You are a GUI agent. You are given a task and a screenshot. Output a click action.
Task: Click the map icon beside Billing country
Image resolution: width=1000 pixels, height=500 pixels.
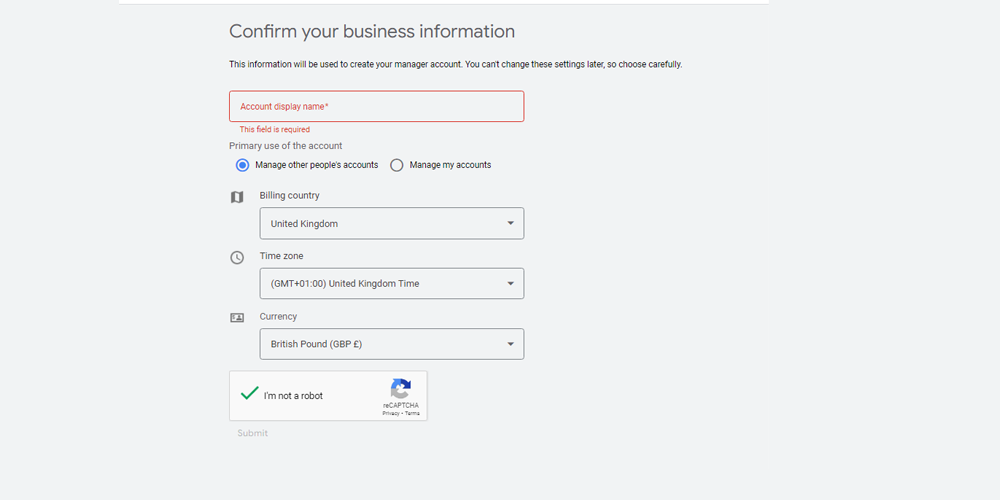(x=237, y=198)
